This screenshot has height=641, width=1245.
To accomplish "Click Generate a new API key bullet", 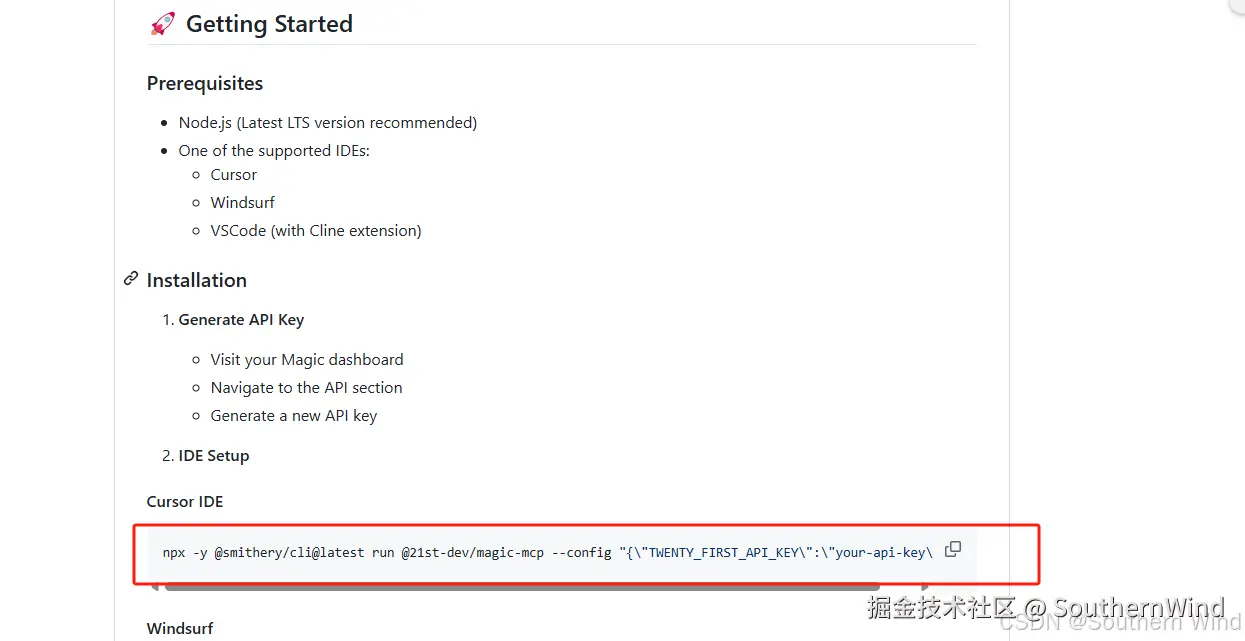I will click(294, 415).
